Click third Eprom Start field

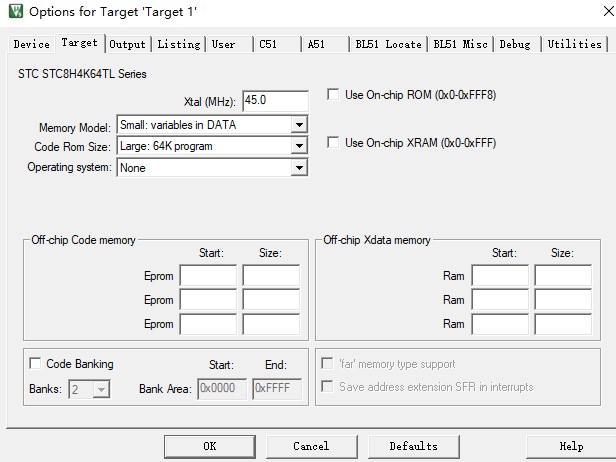[x=208, y=324]
